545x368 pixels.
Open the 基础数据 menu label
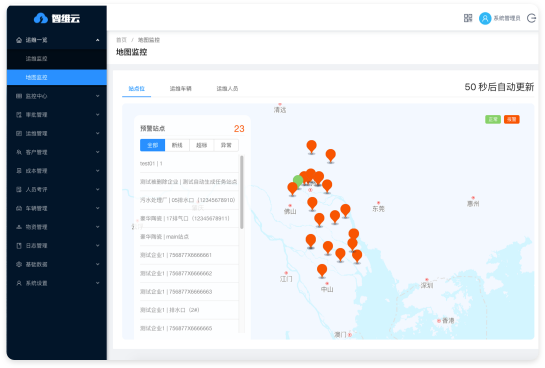pos(36,264)
